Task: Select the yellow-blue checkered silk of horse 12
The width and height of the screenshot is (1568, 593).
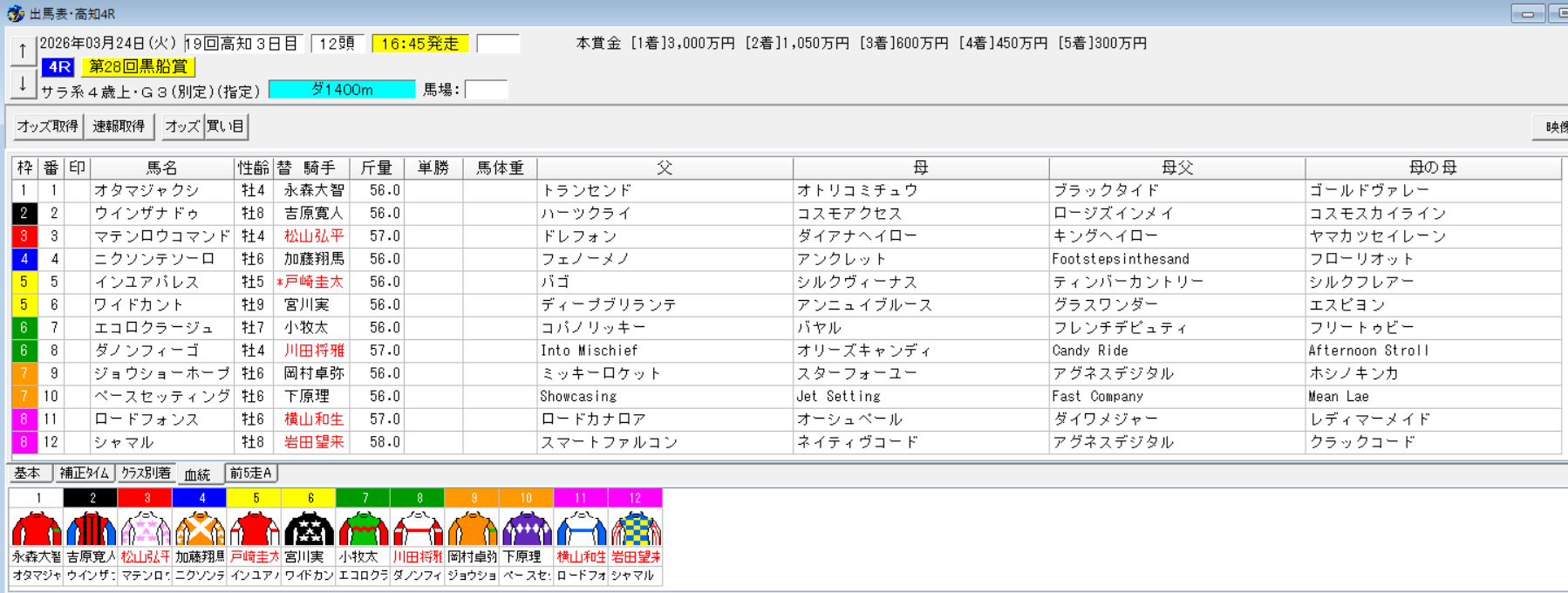Action: tap(635, 528)
